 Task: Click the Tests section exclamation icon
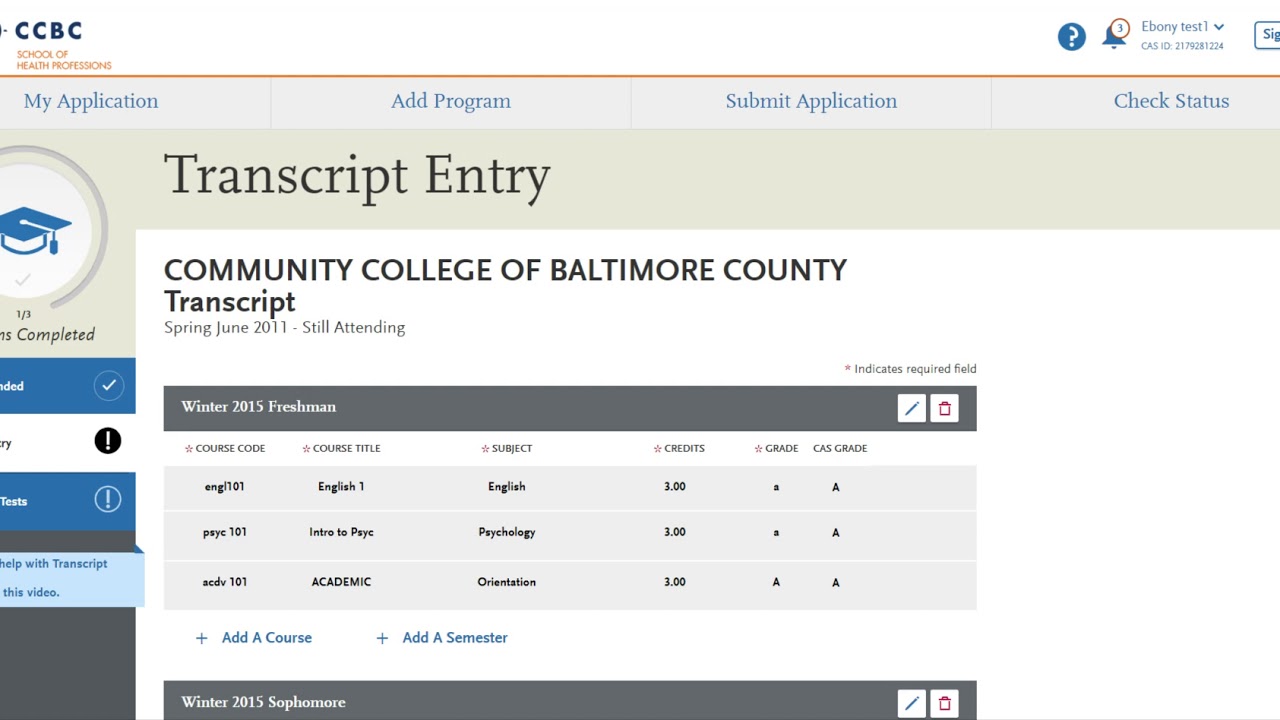coord(108,499)
